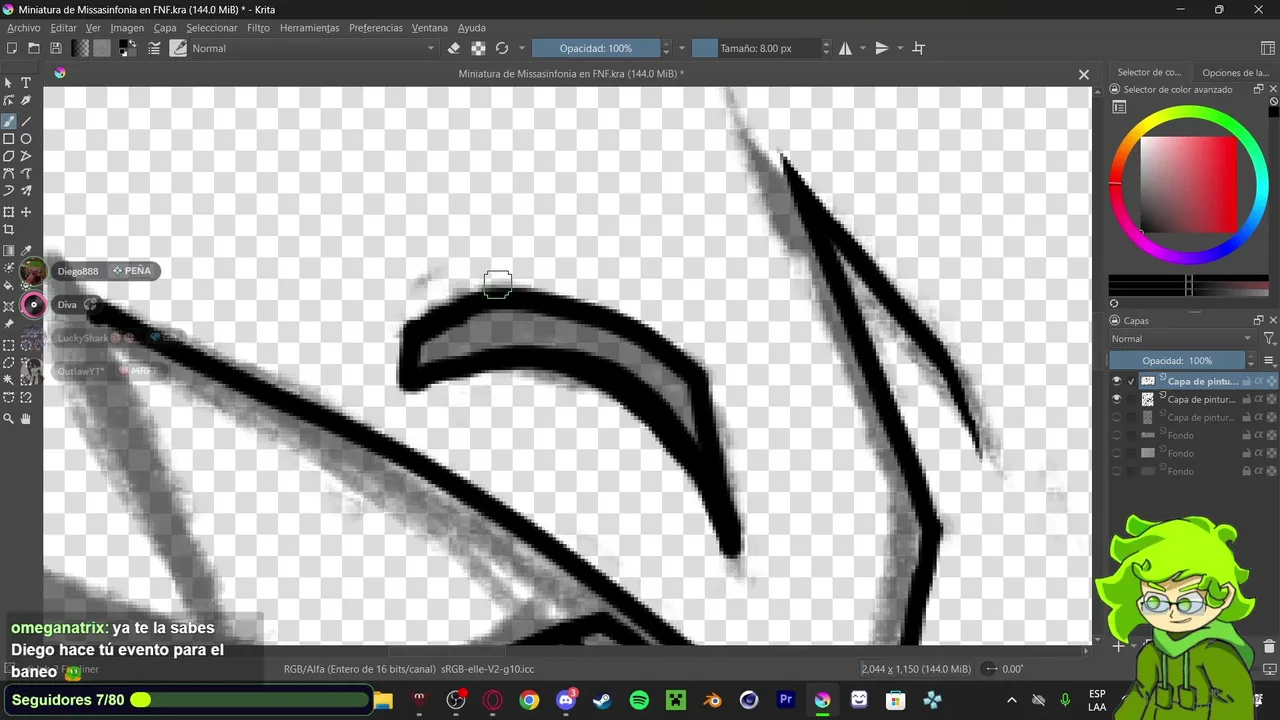Reload original brush preset

[x=502, y=48]
